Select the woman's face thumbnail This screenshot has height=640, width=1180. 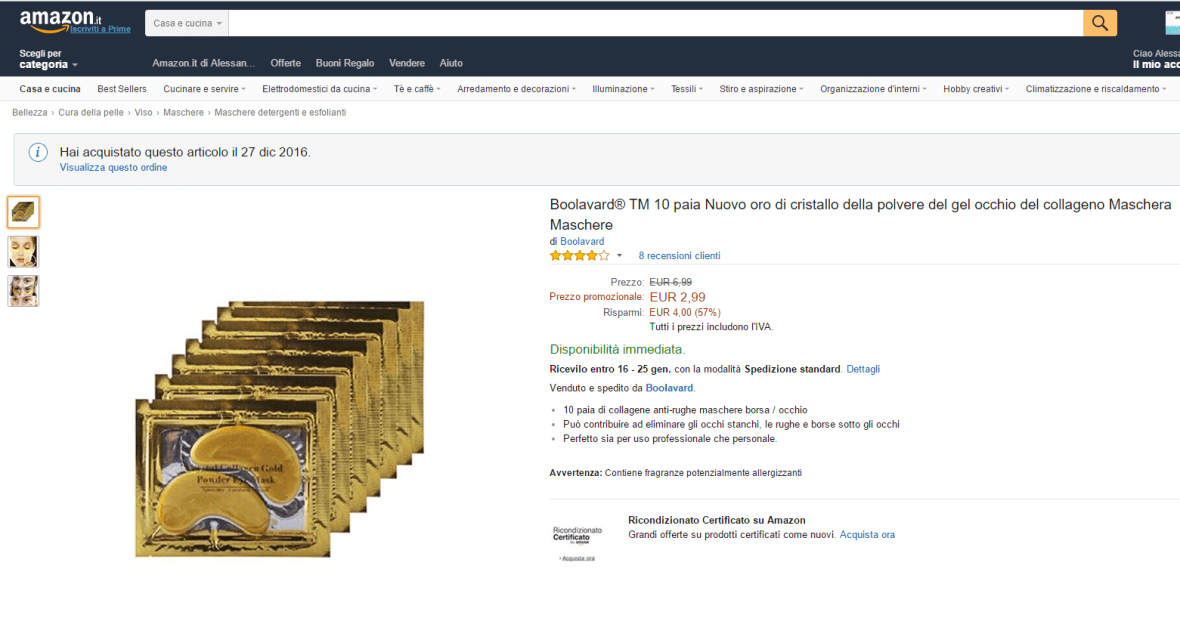pyautogui.click(x=23, y=251)
